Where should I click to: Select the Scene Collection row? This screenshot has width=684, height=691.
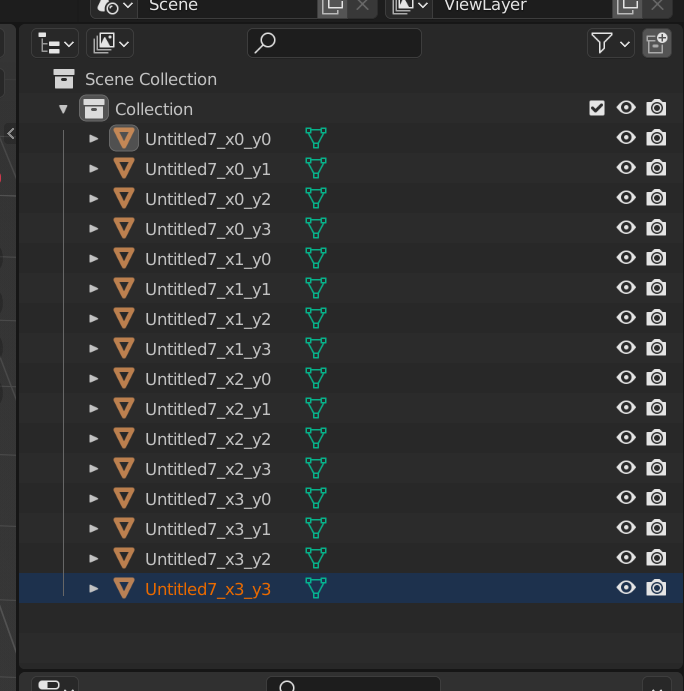tap(351, 79)
